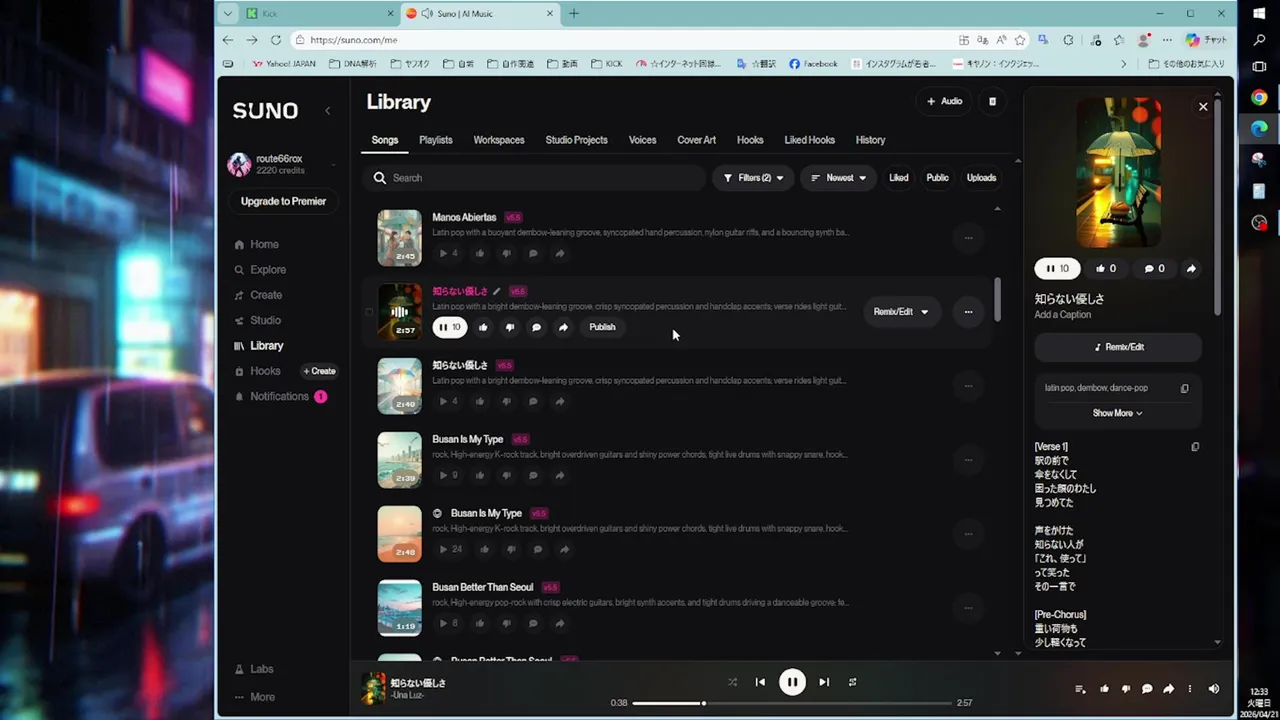Switch to Studio Projects tab
This screenshot has height=720, width=1280.
576,140
